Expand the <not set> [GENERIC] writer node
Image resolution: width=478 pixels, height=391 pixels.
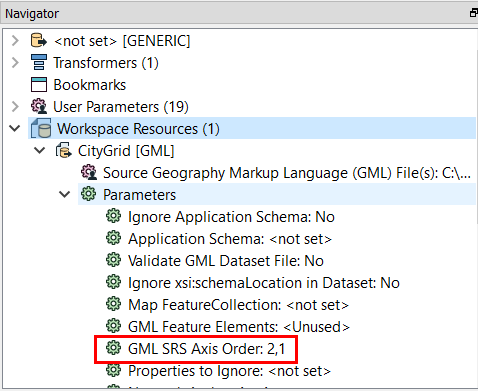click(x=15, y=41)
